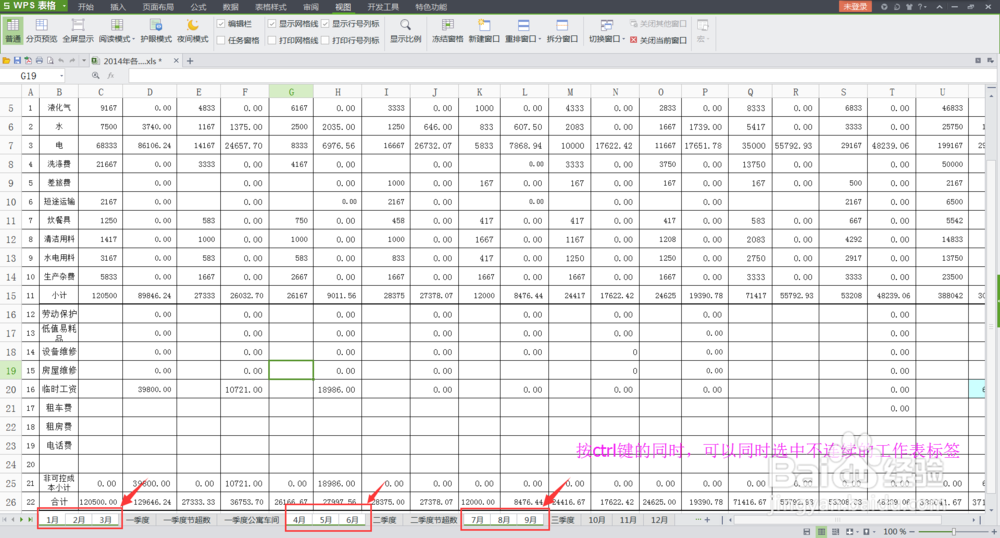
Task: Select the 12月 sheet tab
Action: click(x=659, y=520)
